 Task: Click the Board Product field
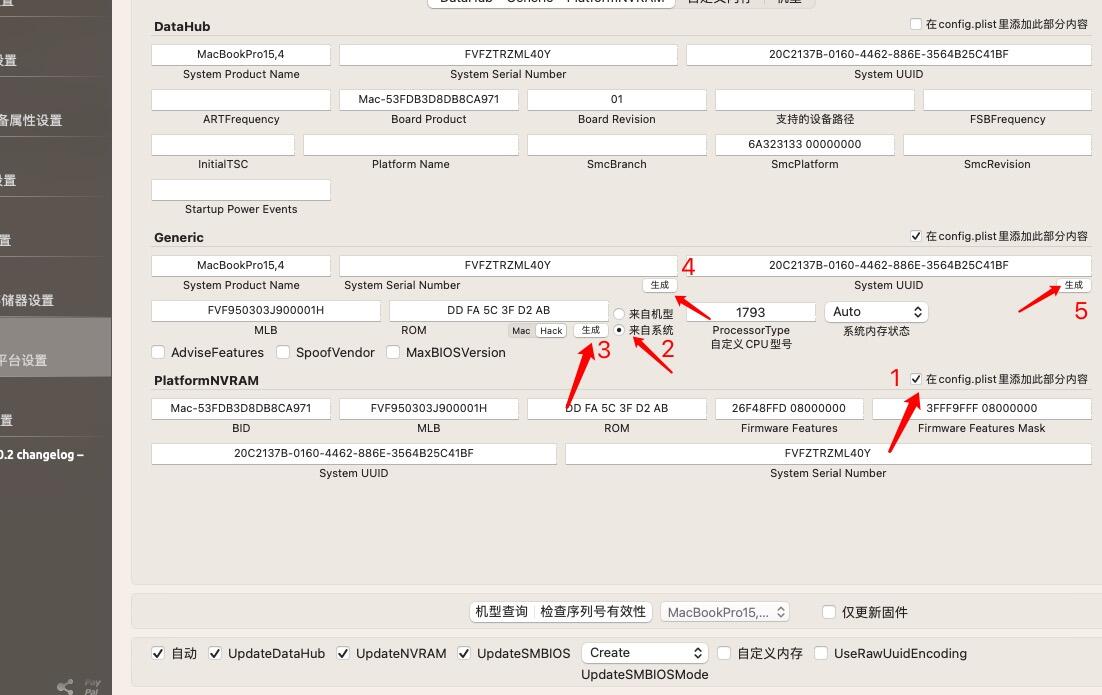point(429,100)
